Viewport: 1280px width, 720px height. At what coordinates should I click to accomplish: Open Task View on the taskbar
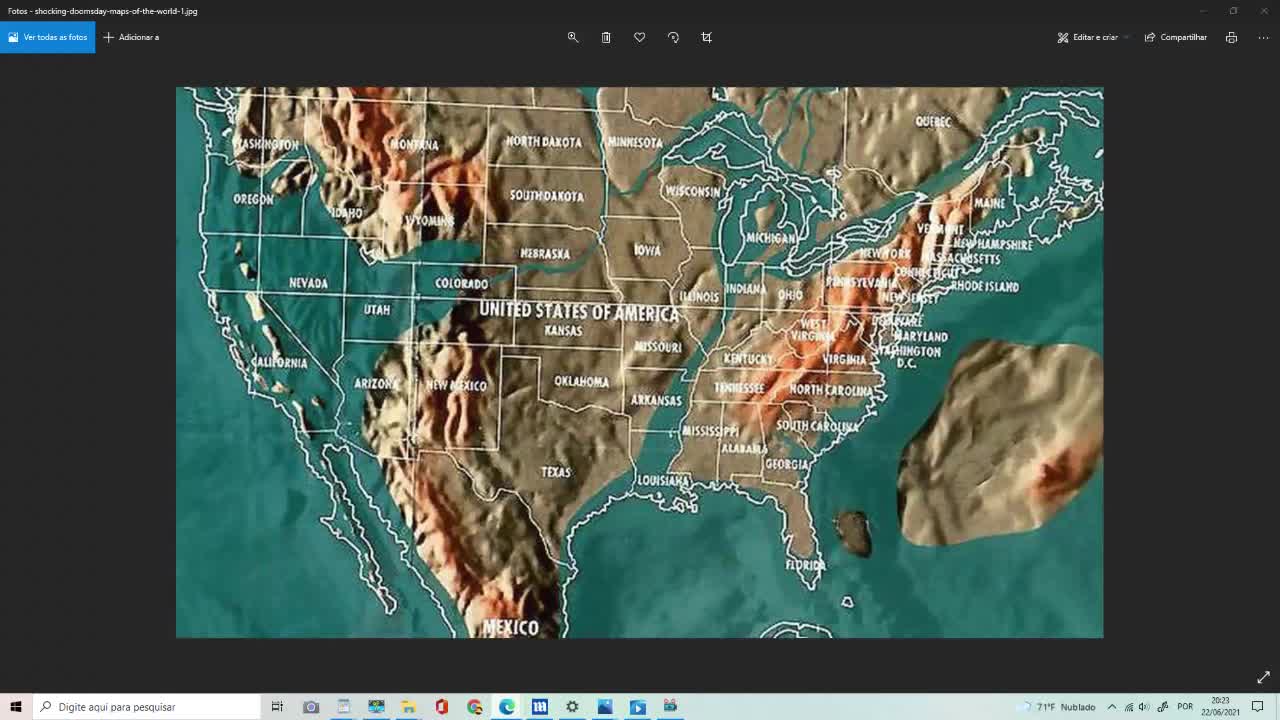tap(277, 707)
